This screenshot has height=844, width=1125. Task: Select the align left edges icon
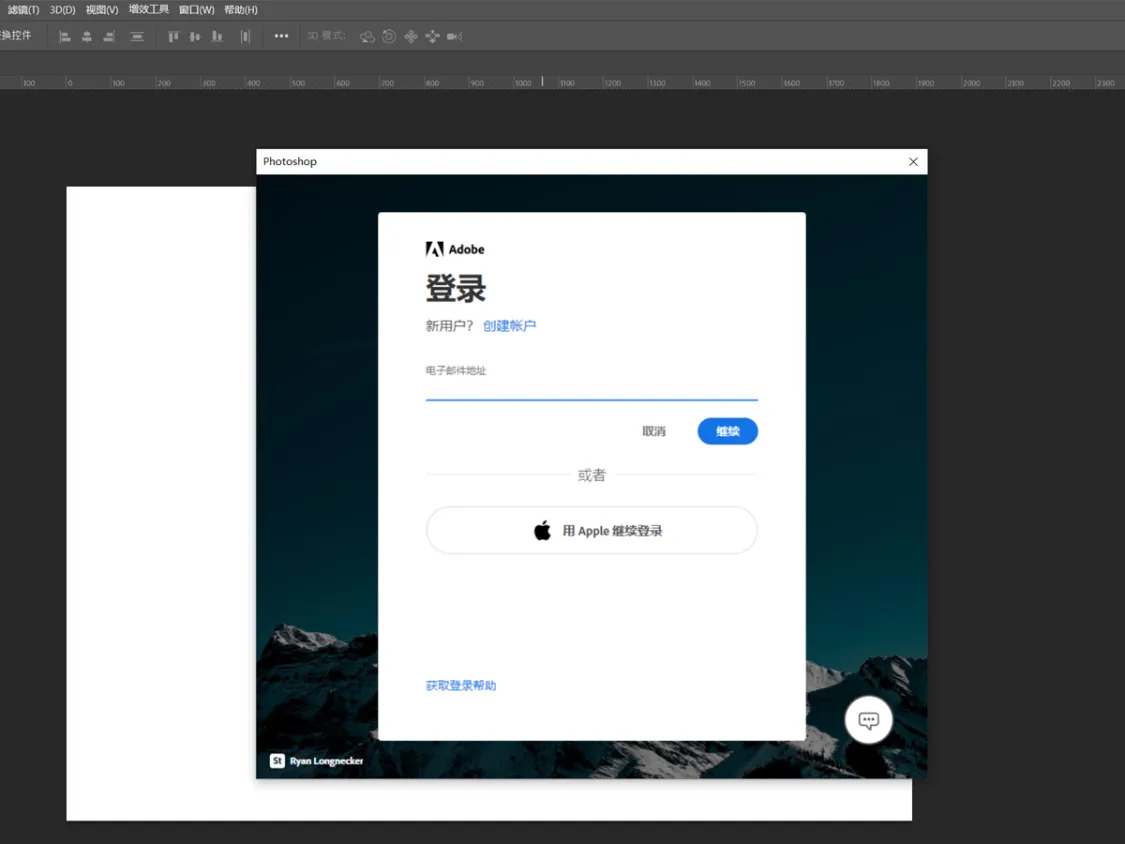tap(65, 36)
